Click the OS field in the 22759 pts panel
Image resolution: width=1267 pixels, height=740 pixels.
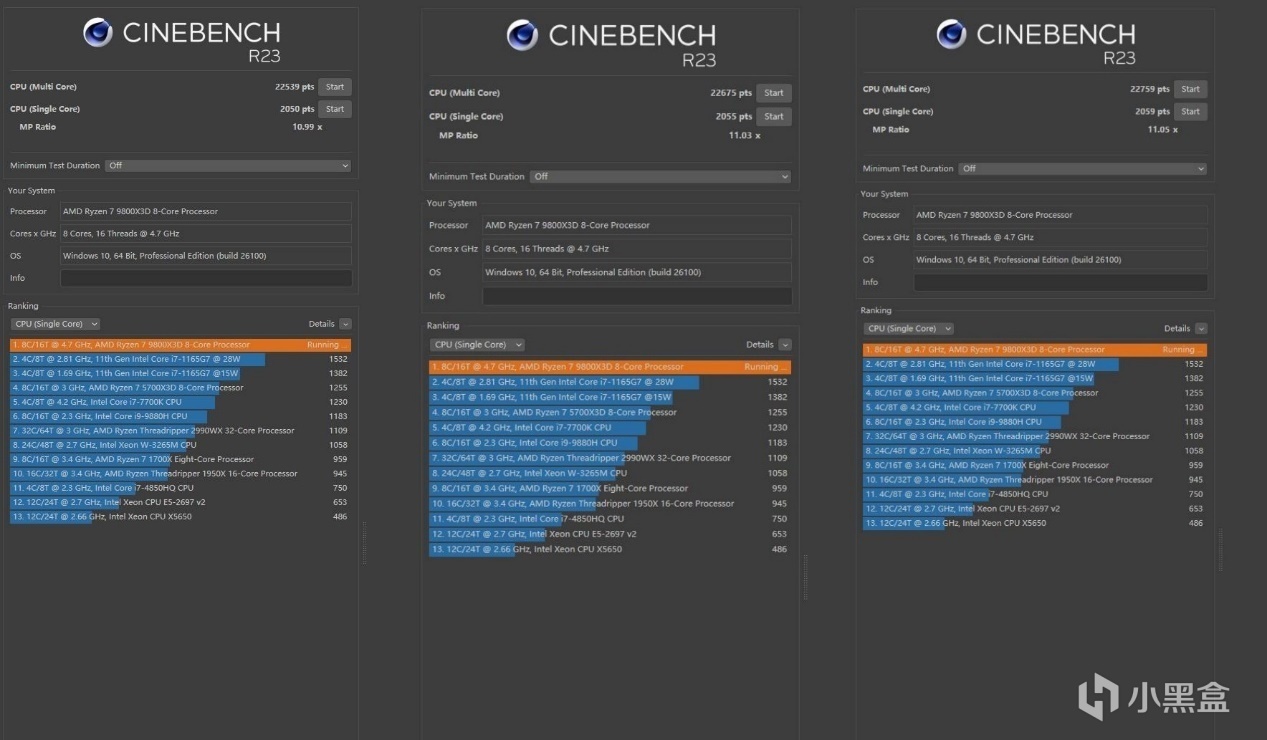pos(1060,260)
